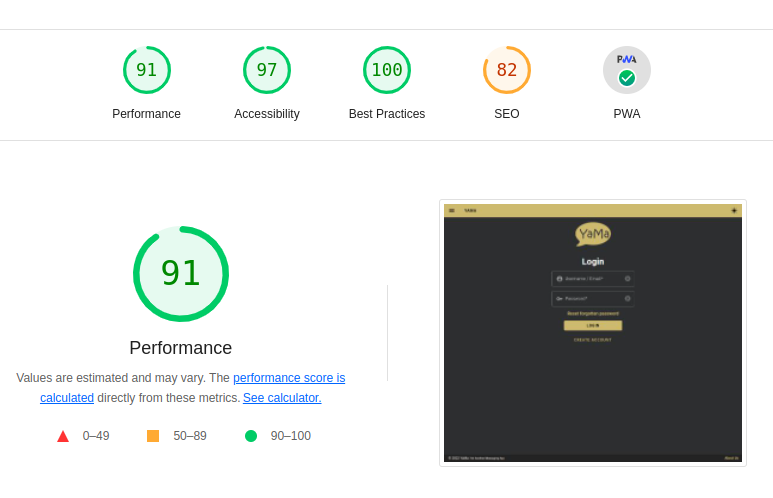Image resolution: width=773 pixels, height=498 pixels.
Task: Click the Create Account text in screenshot
Action: tap(593, 340)
